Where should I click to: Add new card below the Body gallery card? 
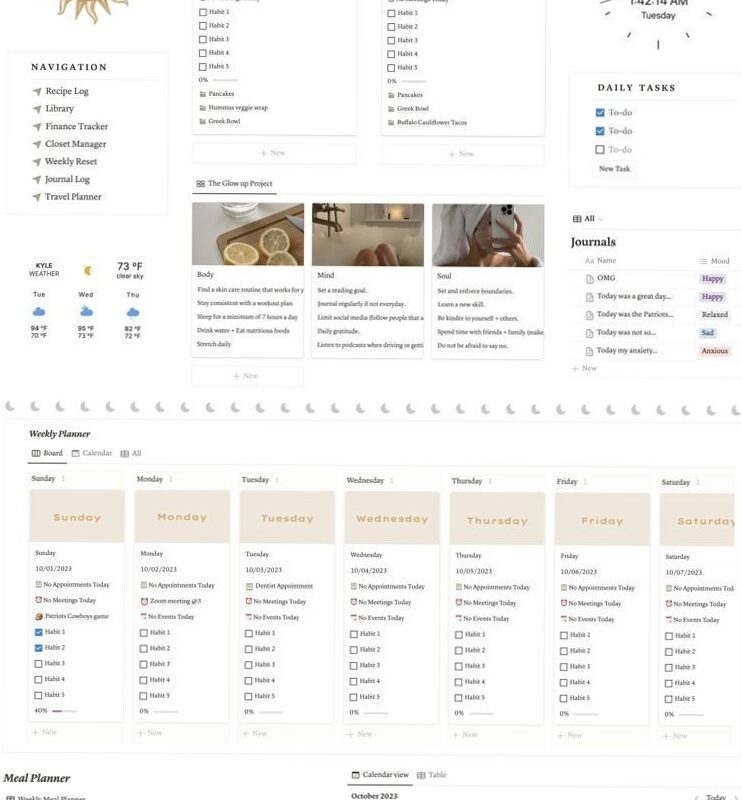coord(247,376)
